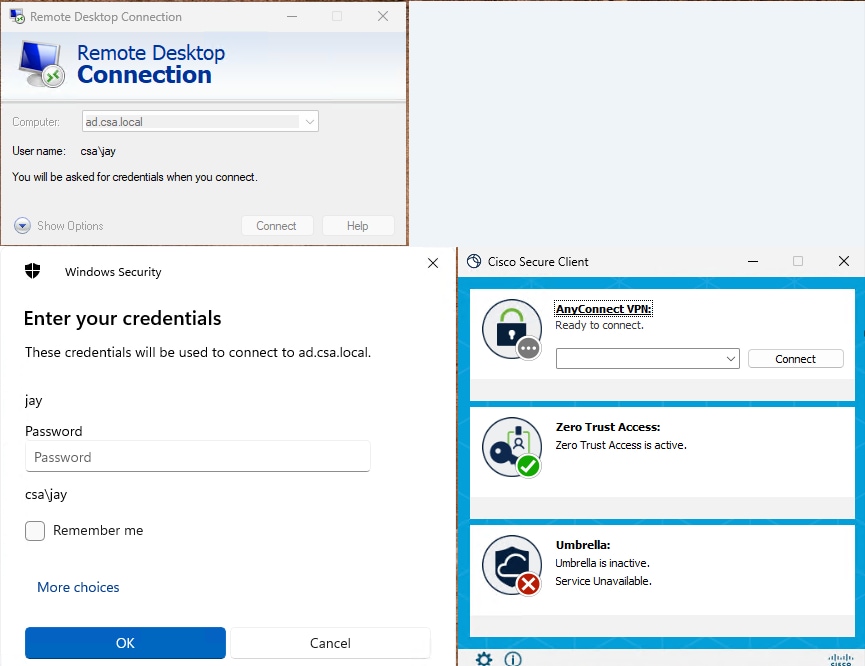The width and height of the screenshot is (865, 666).
Task: Click the 'Service Unavailable.' text
Action: click(x=604, y=581)
